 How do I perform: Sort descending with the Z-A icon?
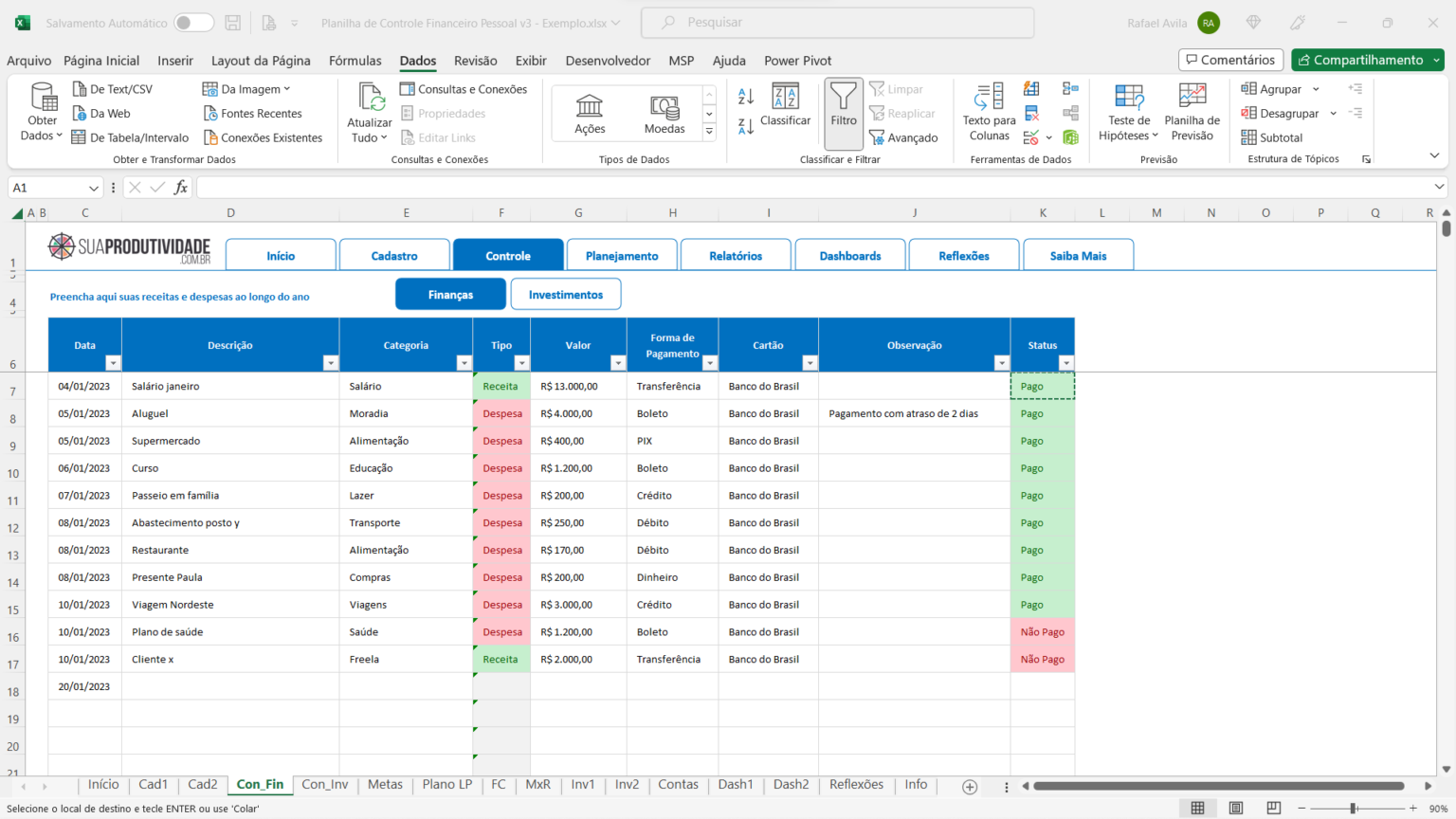pos(746,126)
